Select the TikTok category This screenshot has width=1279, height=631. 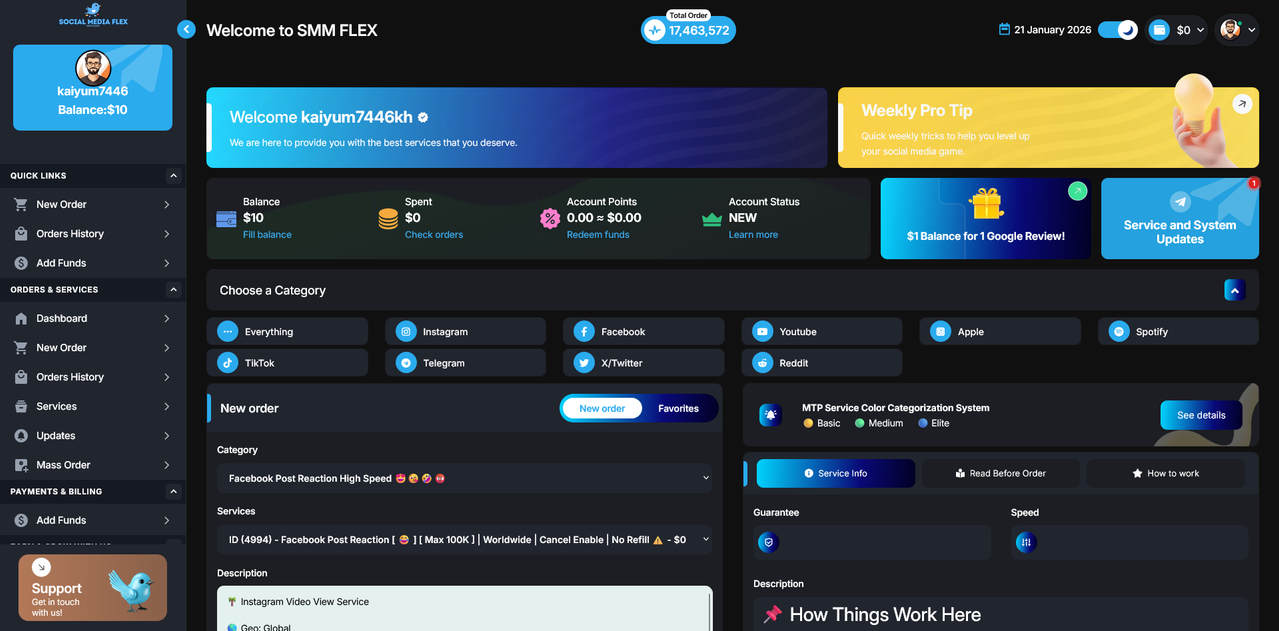coord(288,363)
